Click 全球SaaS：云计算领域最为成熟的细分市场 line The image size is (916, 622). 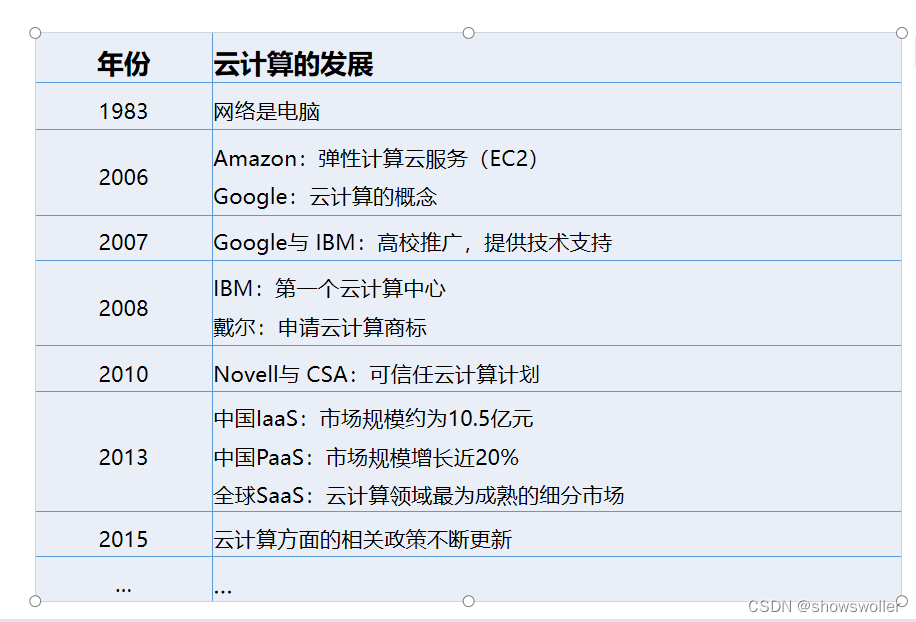click(419, 496)
